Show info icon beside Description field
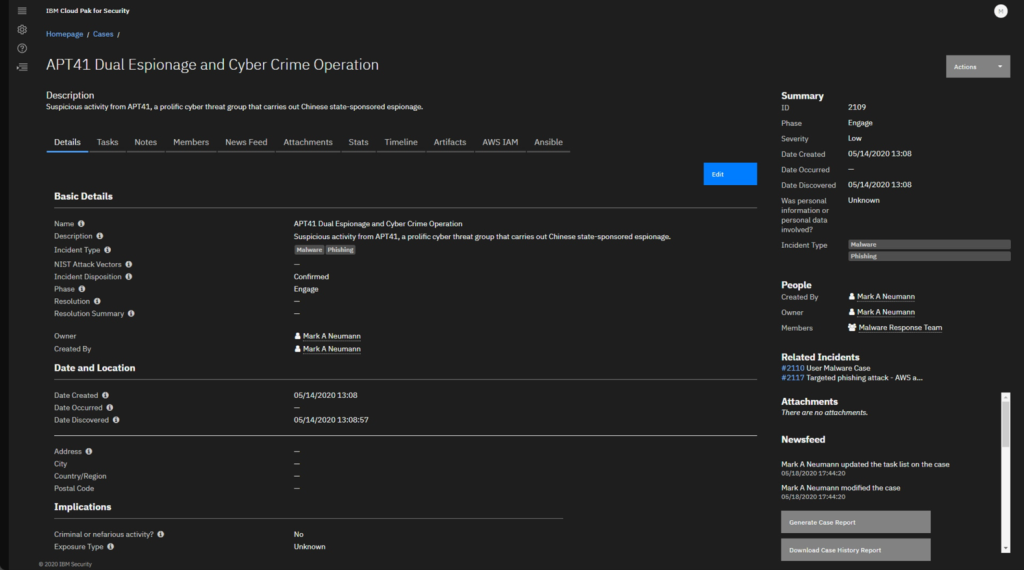Viewport: 1024px width, 570px height. [x=99, y=236]
